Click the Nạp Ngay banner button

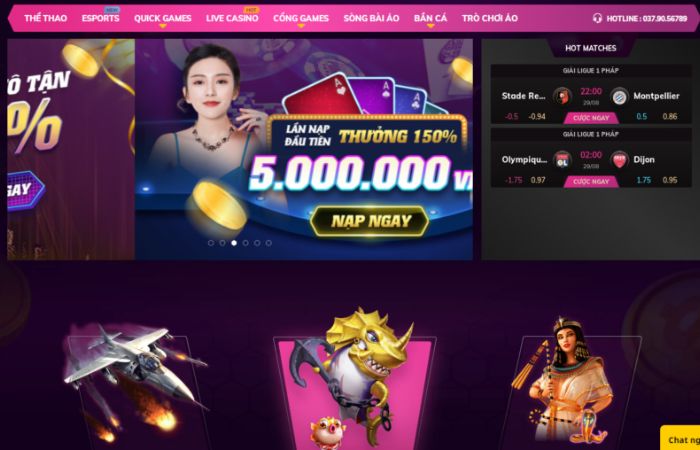369,221
